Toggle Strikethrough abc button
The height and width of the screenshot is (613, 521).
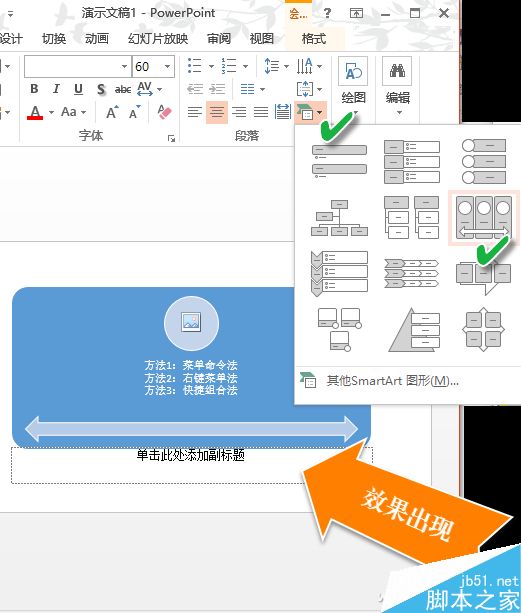123,89
